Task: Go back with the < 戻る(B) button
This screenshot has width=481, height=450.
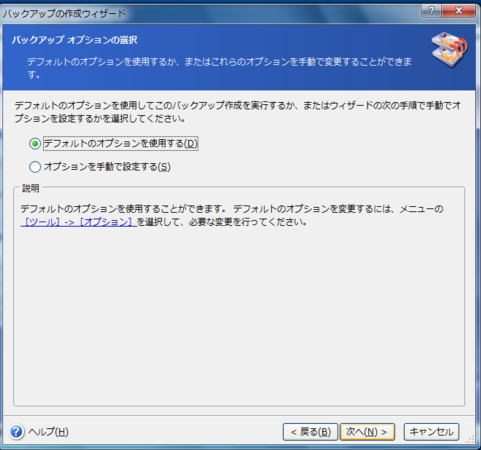Action: (x=310, y=432)
